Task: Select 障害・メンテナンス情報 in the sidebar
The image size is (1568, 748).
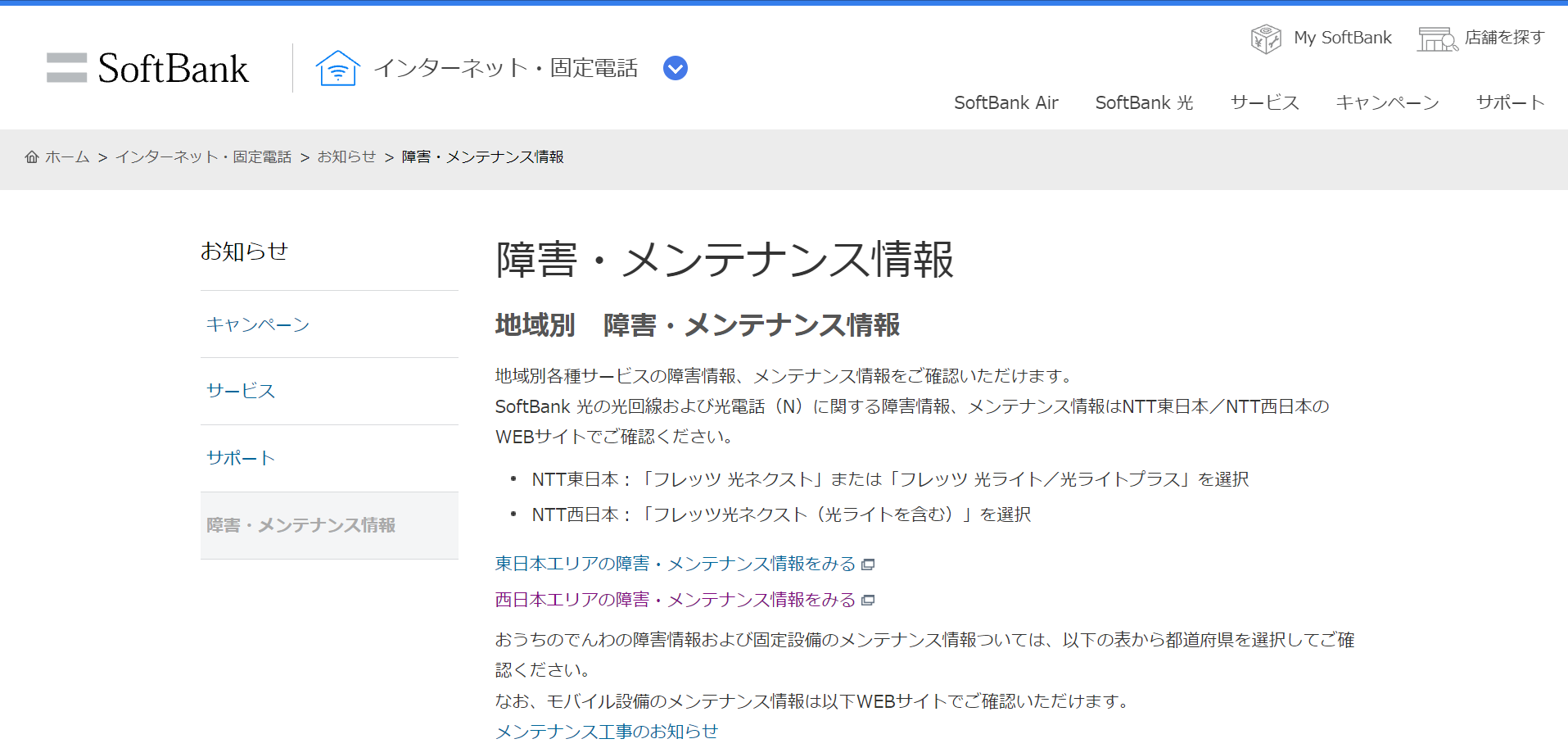Action: click(301, 525)
